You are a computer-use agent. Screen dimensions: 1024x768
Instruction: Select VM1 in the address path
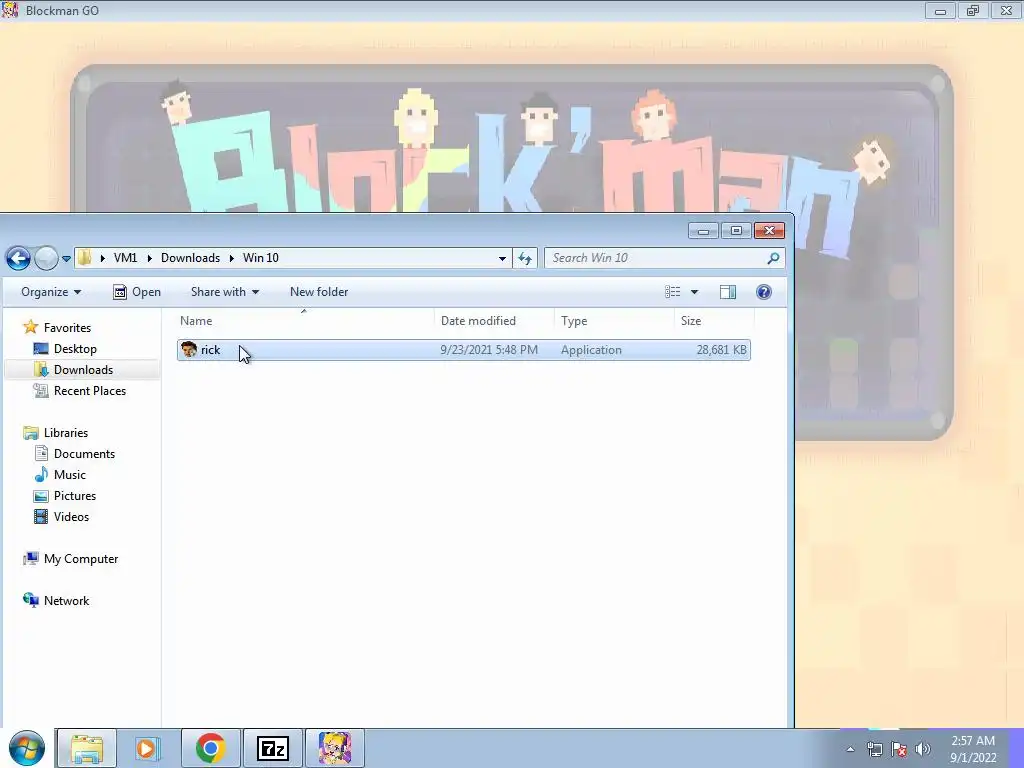(x=125, y=258)
